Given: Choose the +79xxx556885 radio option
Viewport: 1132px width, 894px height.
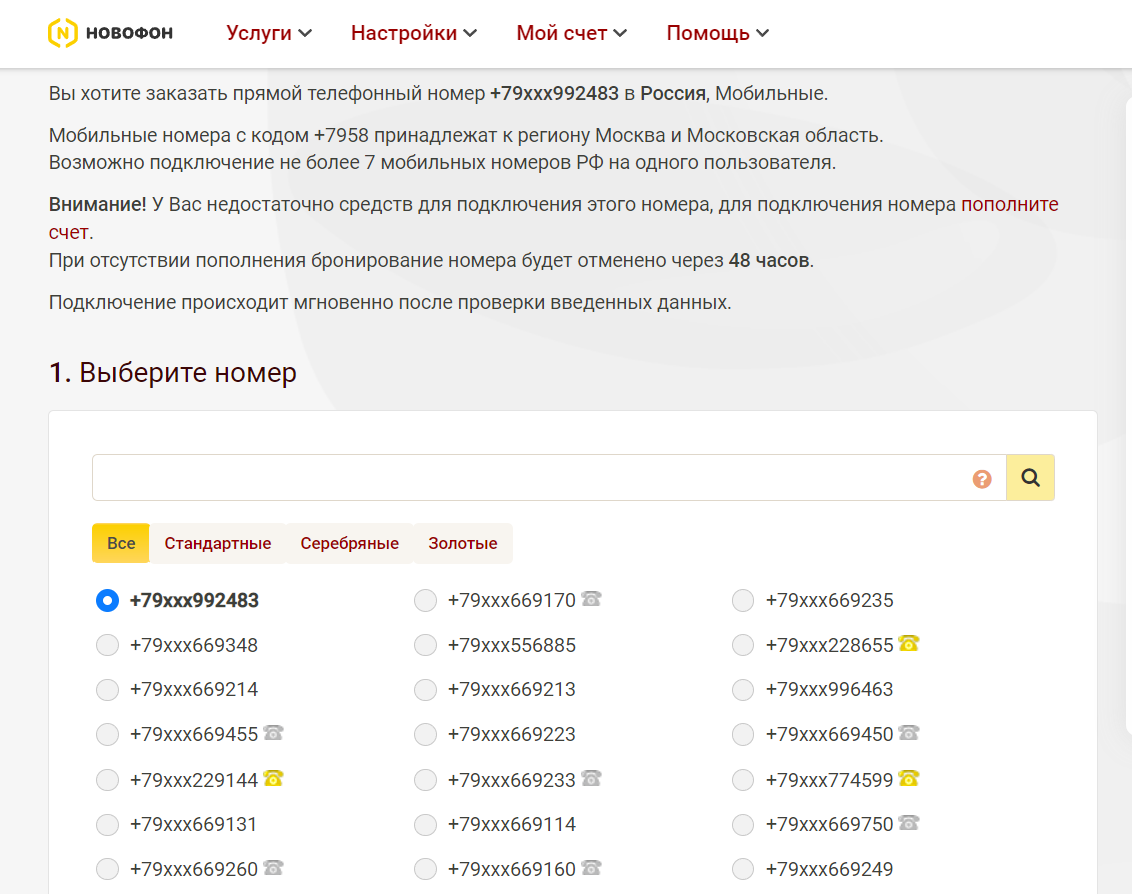Looking at the screenshot, I should point(425,646).
